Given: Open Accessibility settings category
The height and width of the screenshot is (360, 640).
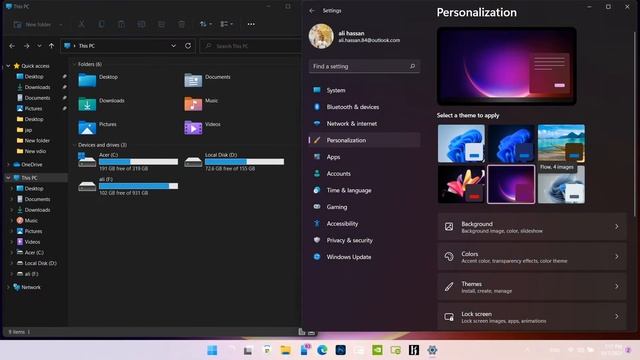Looking at the screenshot, I should [x=364, y=224].
